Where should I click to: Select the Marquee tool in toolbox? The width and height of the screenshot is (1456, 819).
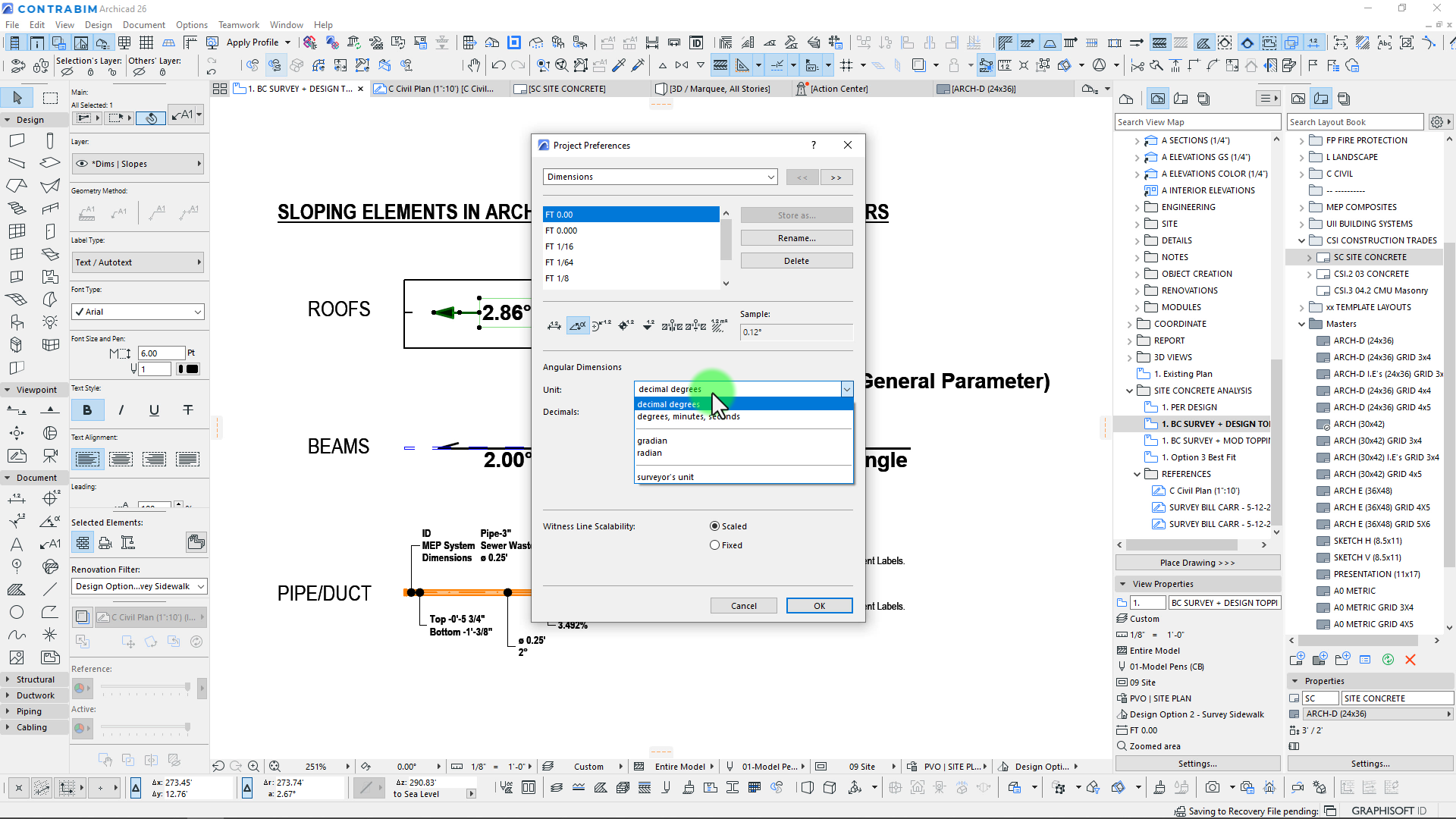(50, 98)
